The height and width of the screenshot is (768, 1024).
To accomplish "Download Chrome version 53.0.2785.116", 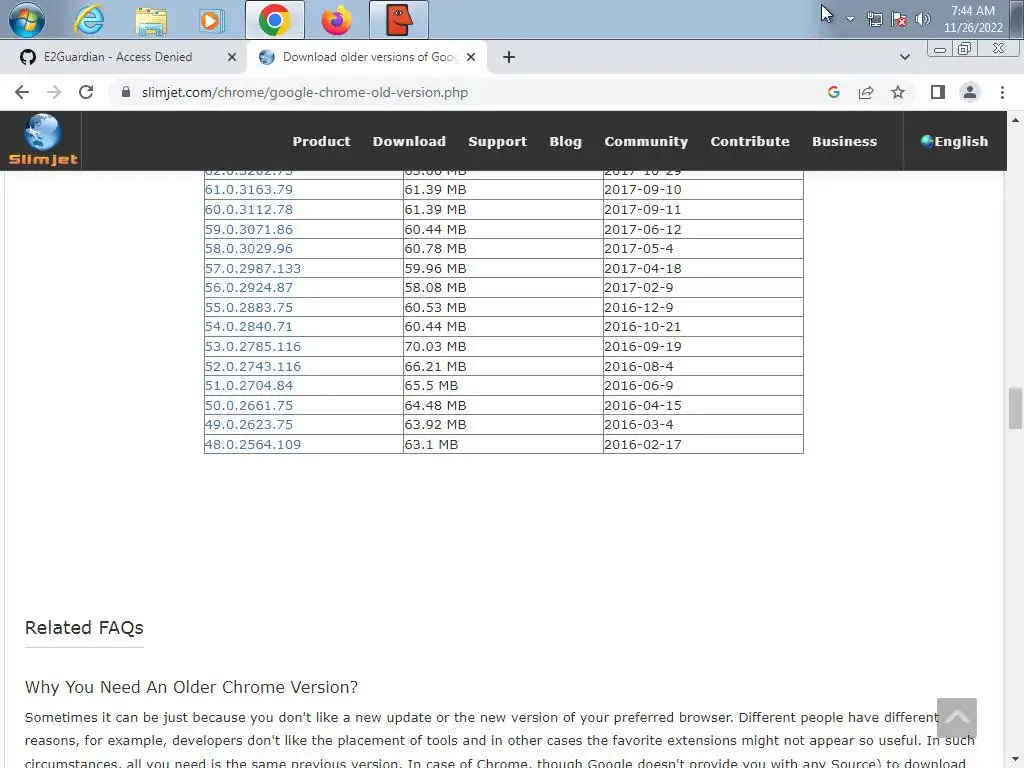I will tap(253, 346).
